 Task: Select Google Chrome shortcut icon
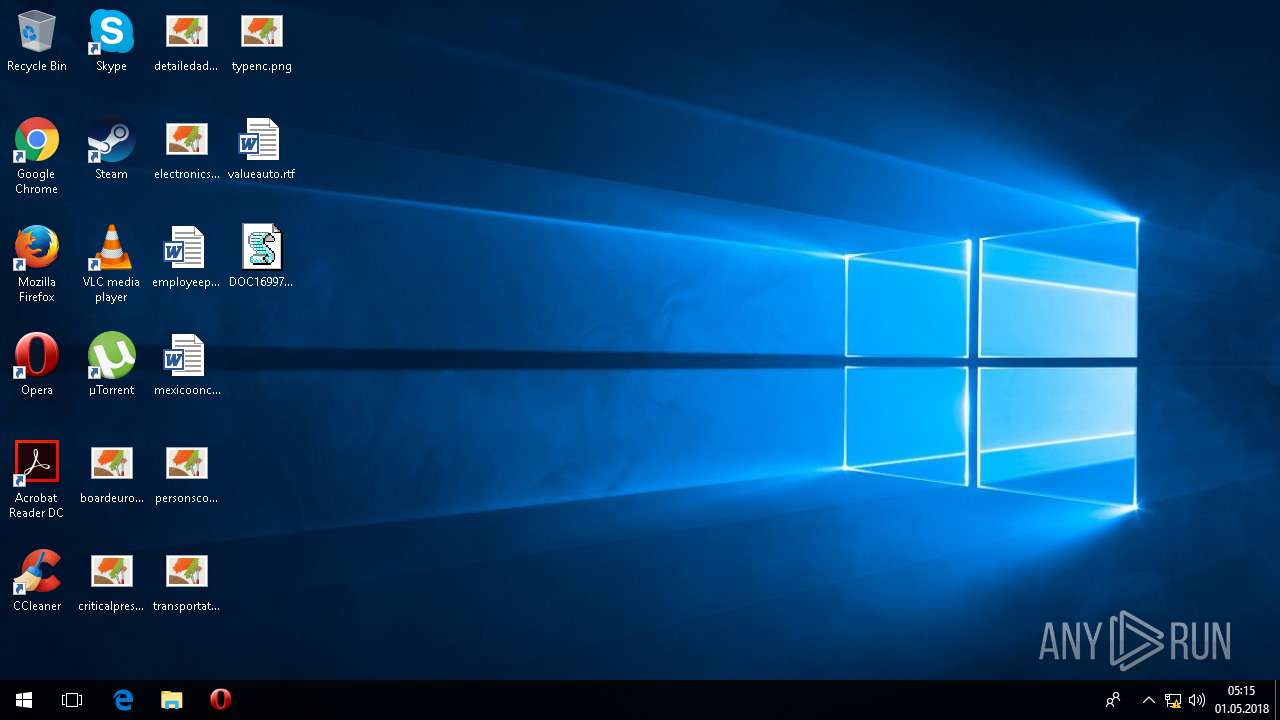37,156
